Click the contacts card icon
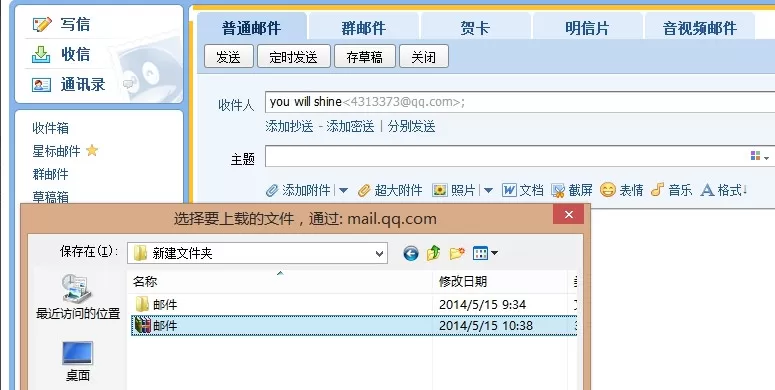 pos(42,85)
